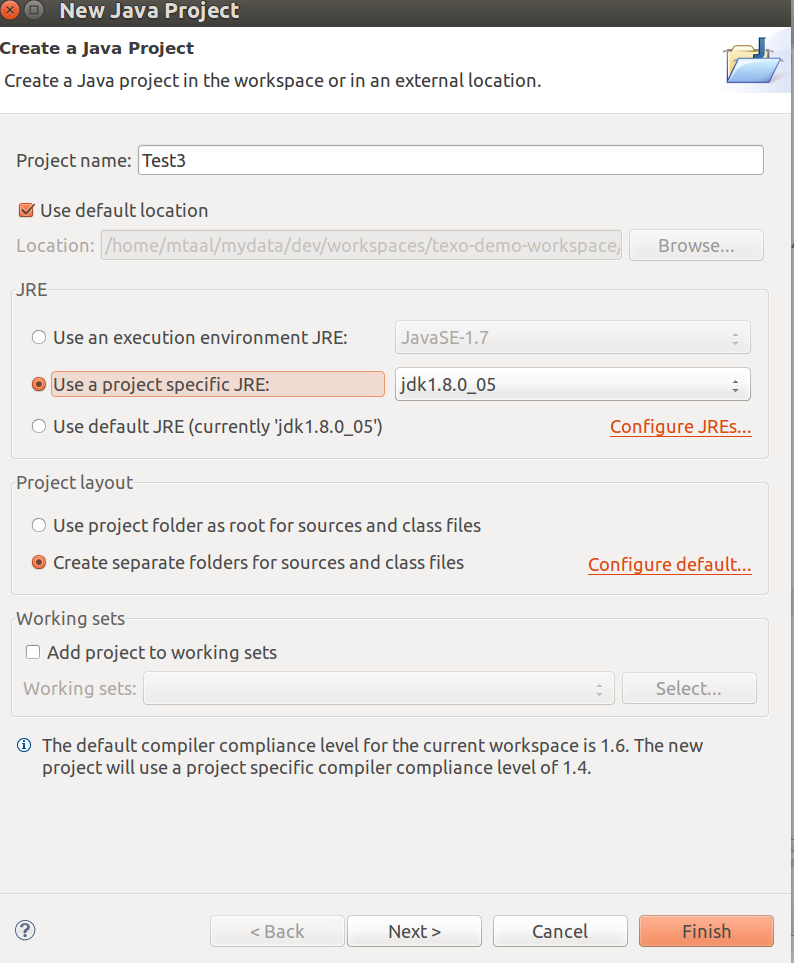The height and width of the screenshot is (963, 794).
Task: Click the Finish button
Action: (706, 931)
